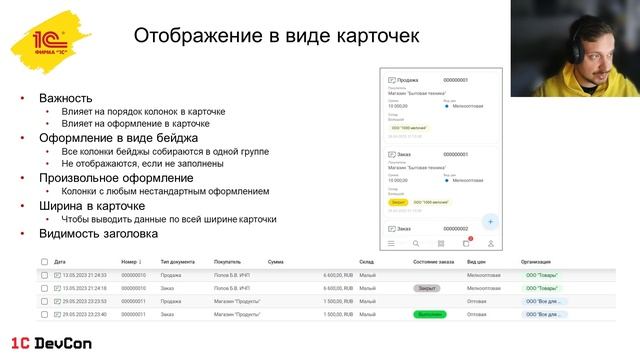Open the speaker webcam video thumbnail
The width and height of the screenshot is (640, 360).
tap(575, 48)
